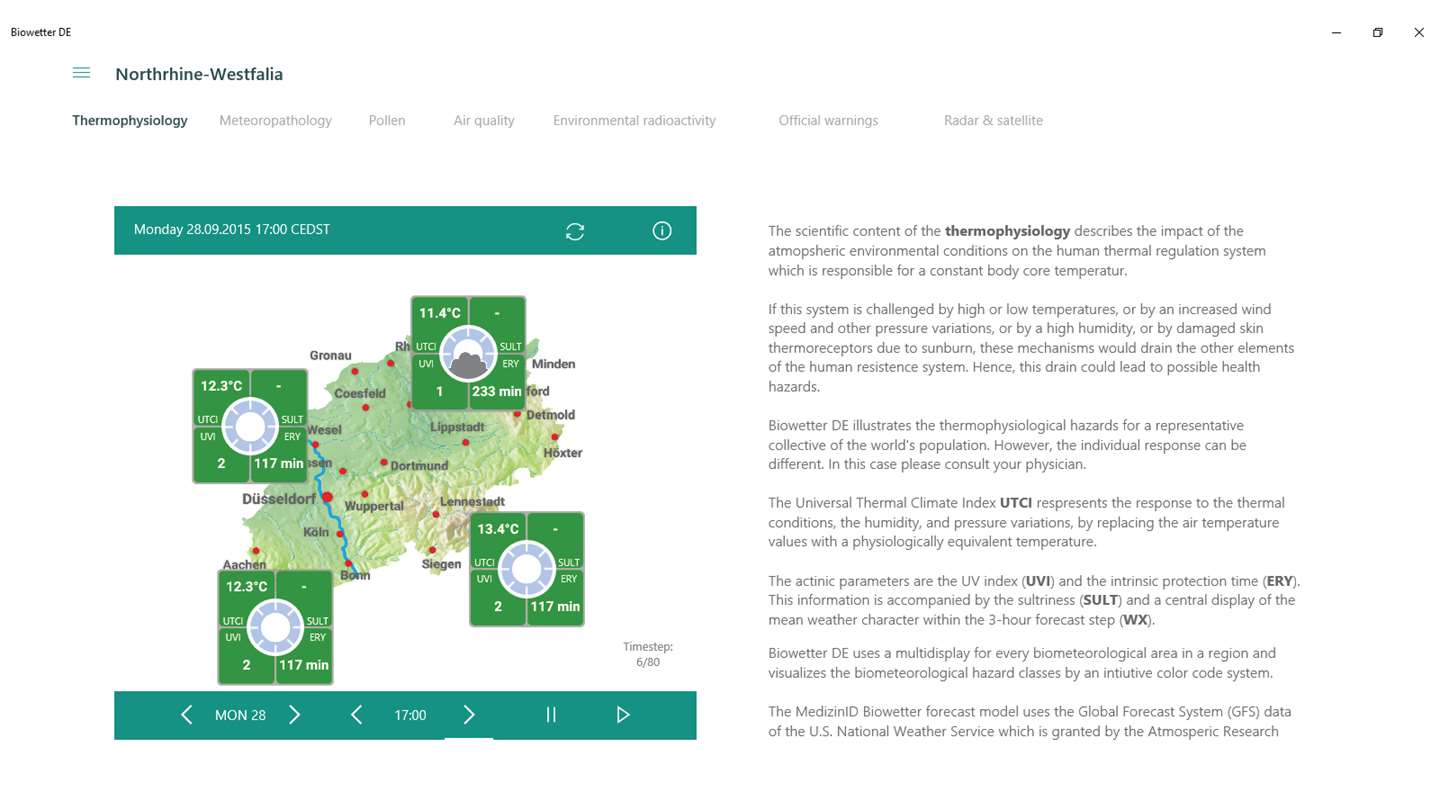Click Gronau label on map
This screenshot has height=810, width=1440.
click(331, 355)
